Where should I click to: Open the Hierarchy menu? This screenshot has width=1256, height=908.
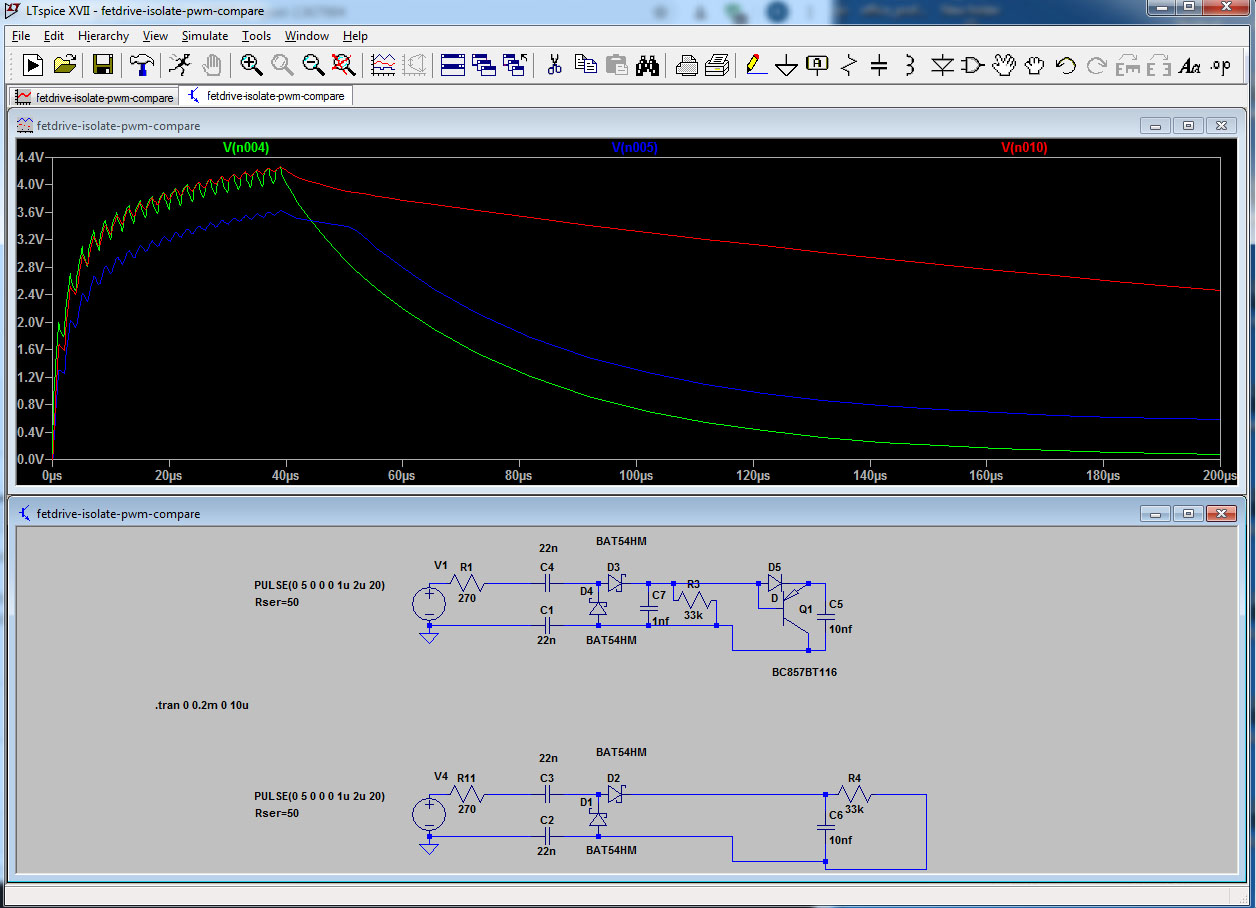(103, 36)
